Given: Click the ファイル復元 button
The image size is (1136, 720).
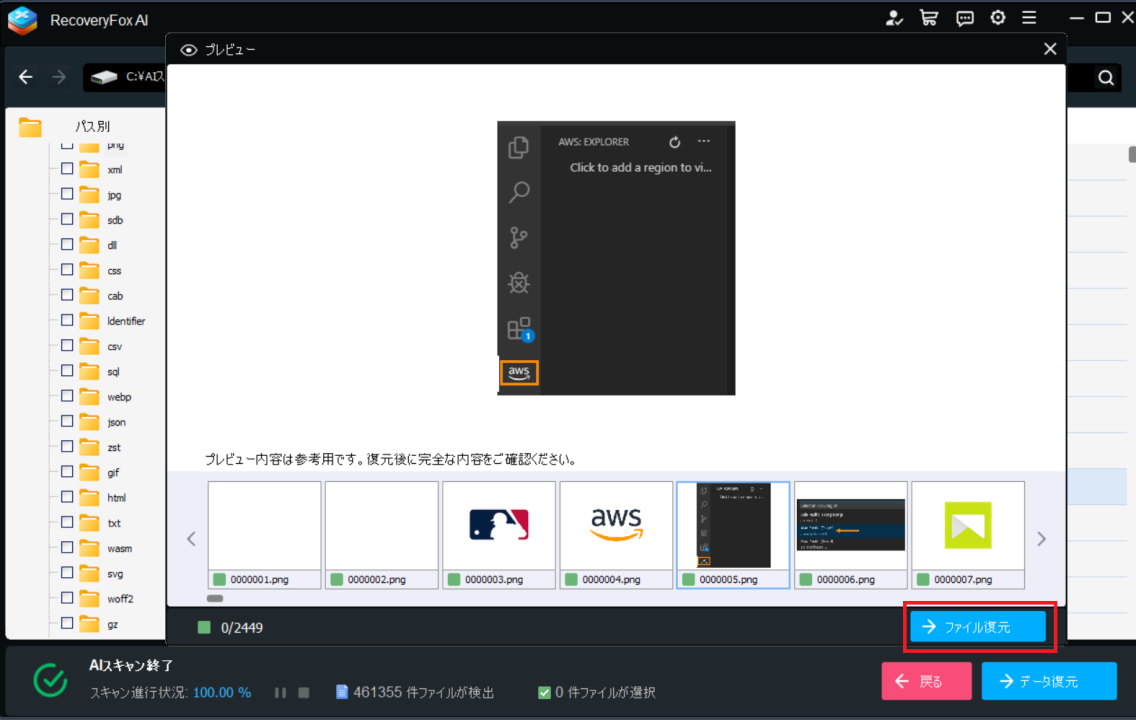Looking at the screenshot, I should click(977, 627).
